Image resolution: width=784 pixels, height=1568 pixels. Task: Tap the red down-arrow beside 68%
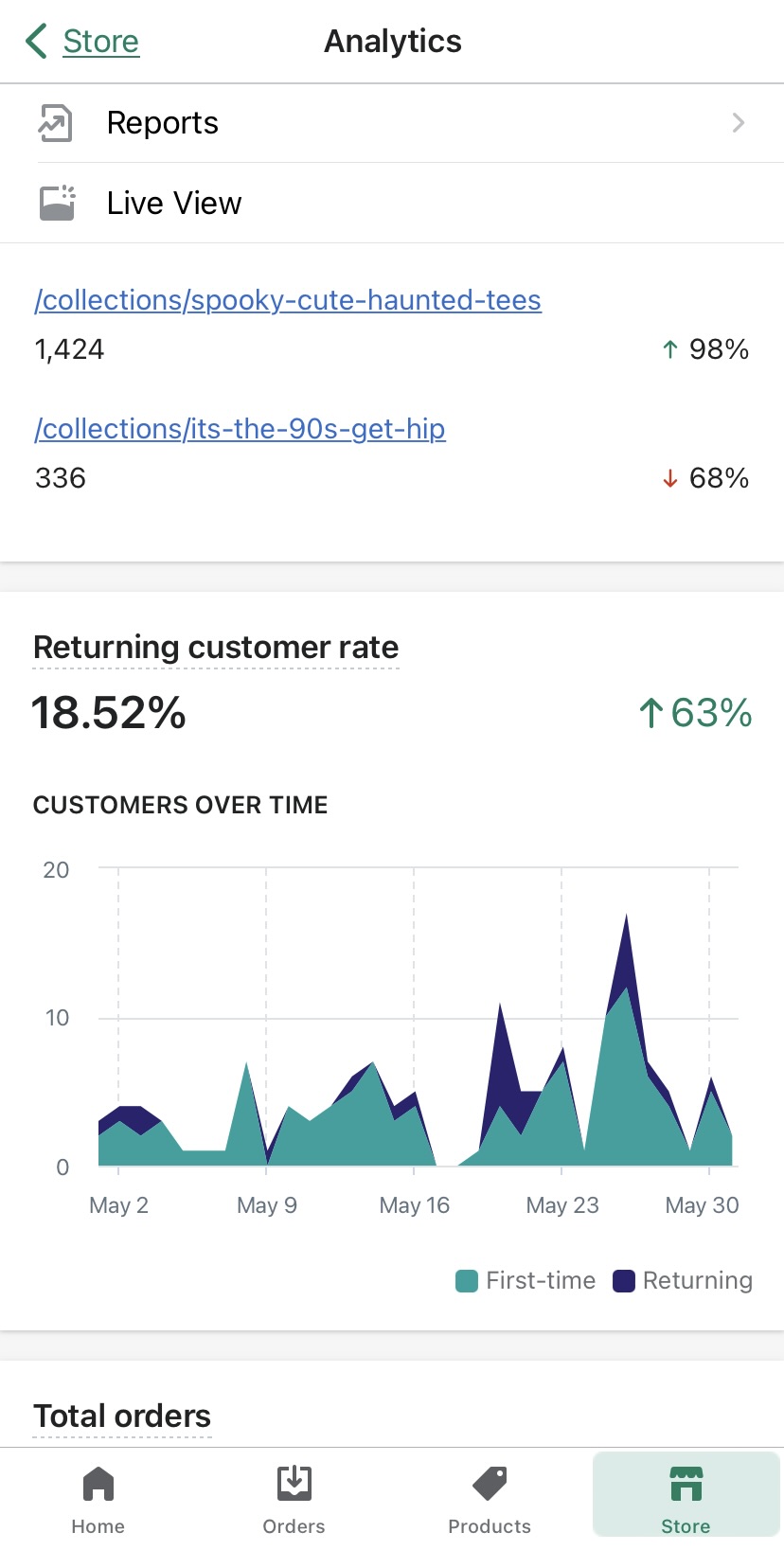(x=670, y=479)
